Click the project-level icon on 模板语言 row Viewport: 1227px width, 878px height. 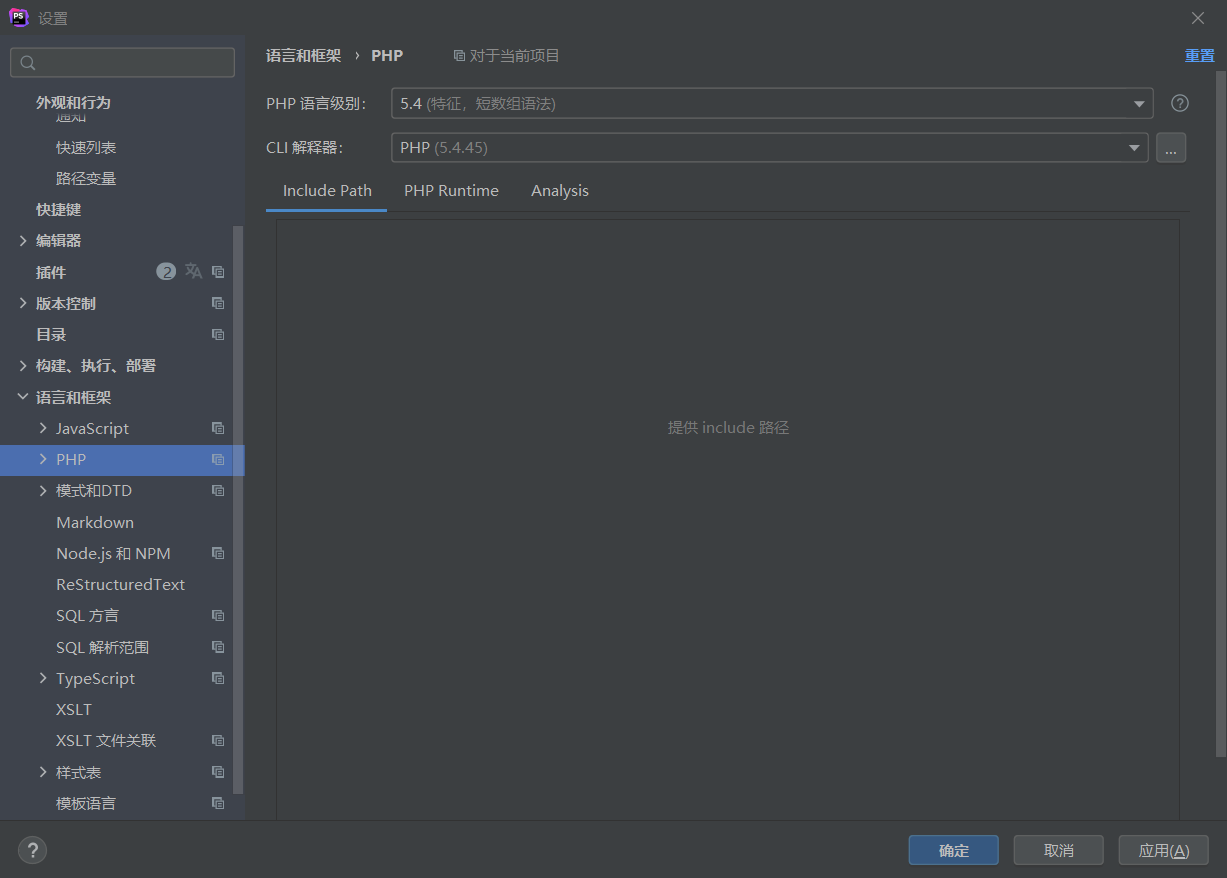(x=218, y=803)
